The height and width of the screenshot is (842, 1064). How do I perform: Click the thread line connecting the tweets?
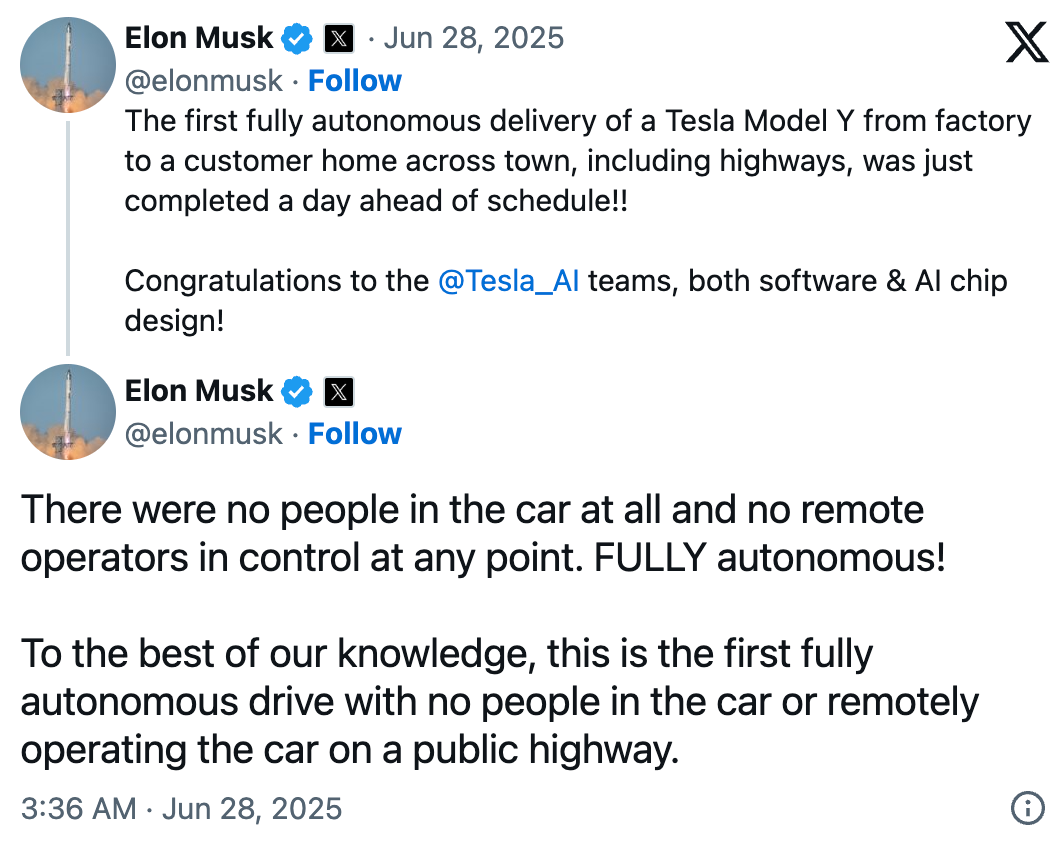pyautogui.click(x=68, y=238)
